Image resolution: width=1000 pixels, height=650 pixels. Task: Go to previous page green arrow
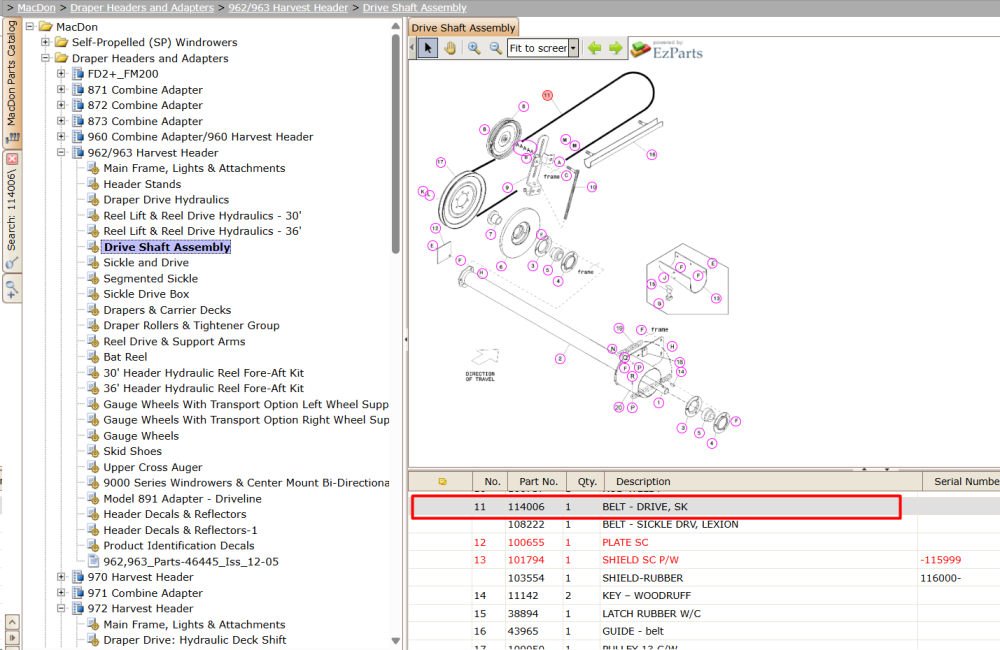tap(594, 48)
